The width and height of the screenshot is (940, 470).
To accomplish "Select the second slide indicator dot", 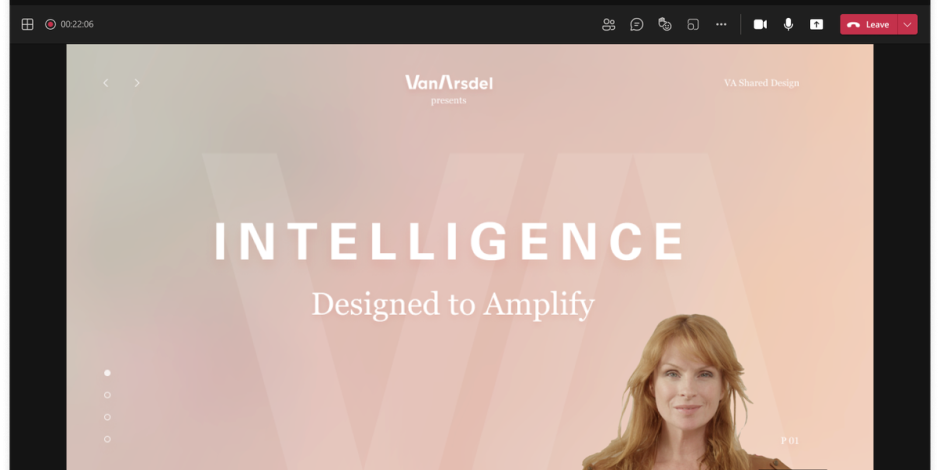I will [107, 395].
